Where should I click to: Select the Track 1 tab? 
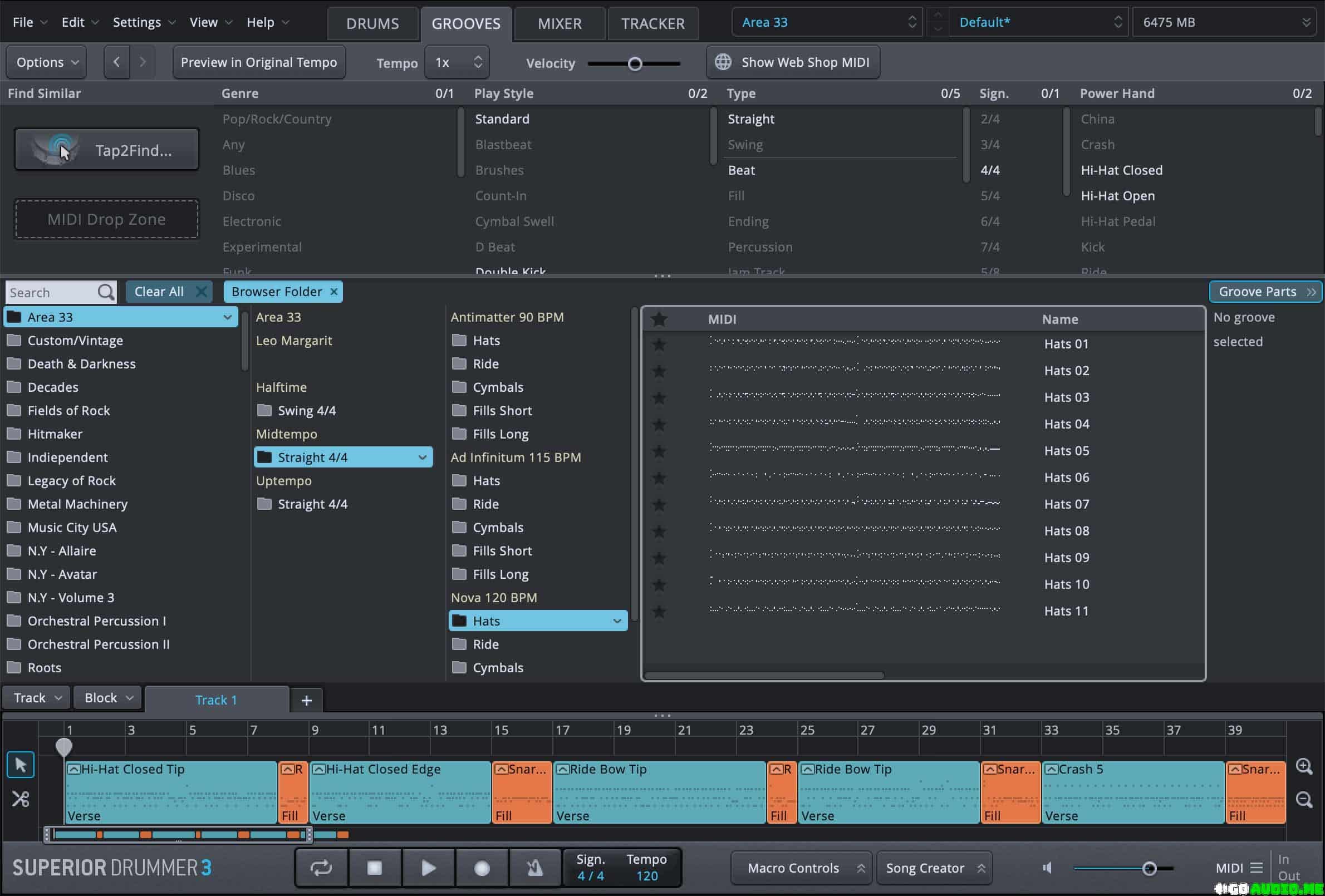(217, 700)
